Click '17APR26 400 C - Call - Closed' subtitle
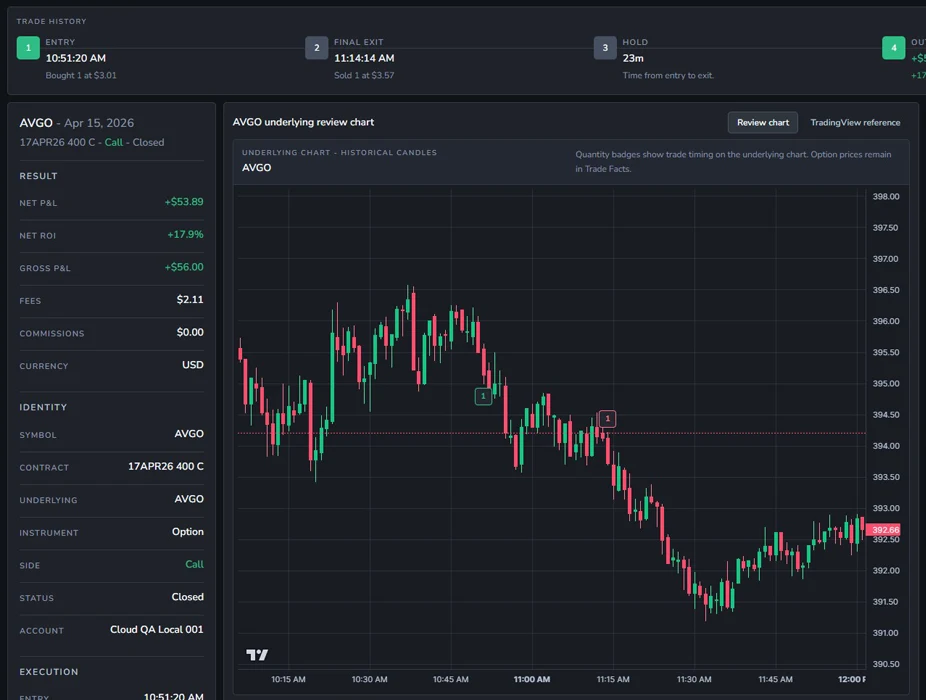The image size is (926, 700). [x=92, y=142]
